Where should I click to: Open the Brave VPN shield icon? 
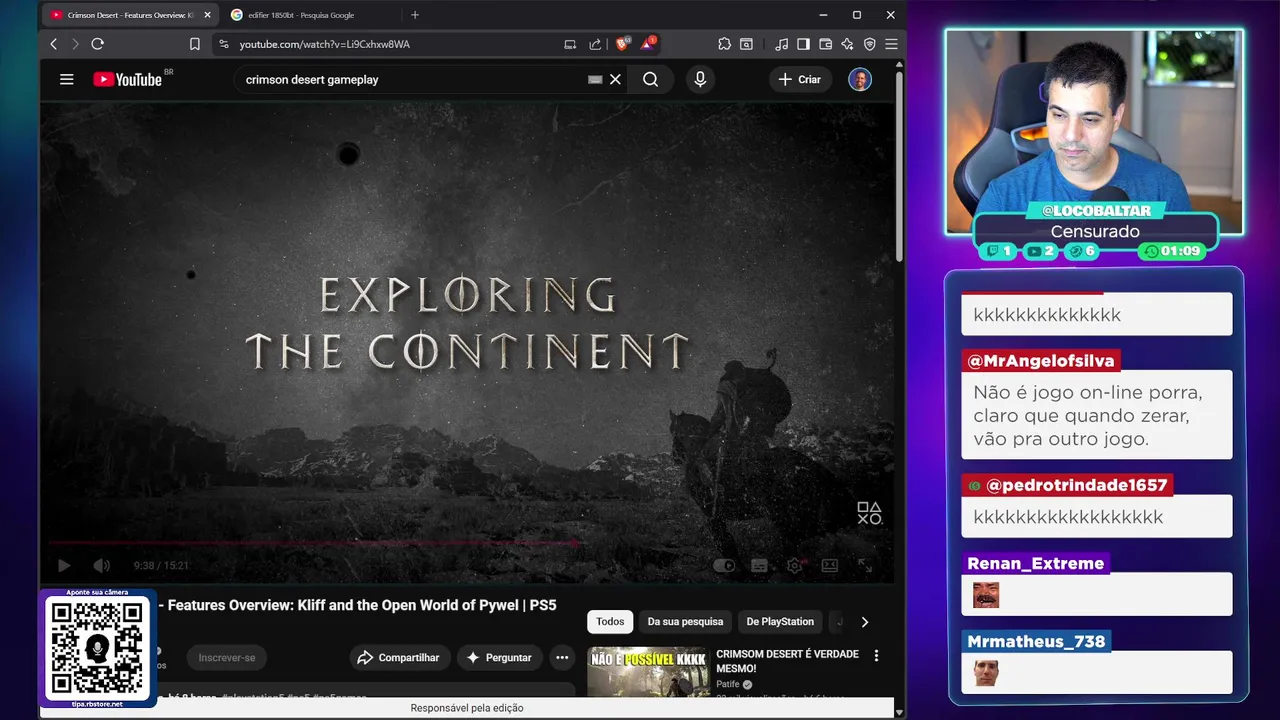pyautogui.click(x=869, y=44)
